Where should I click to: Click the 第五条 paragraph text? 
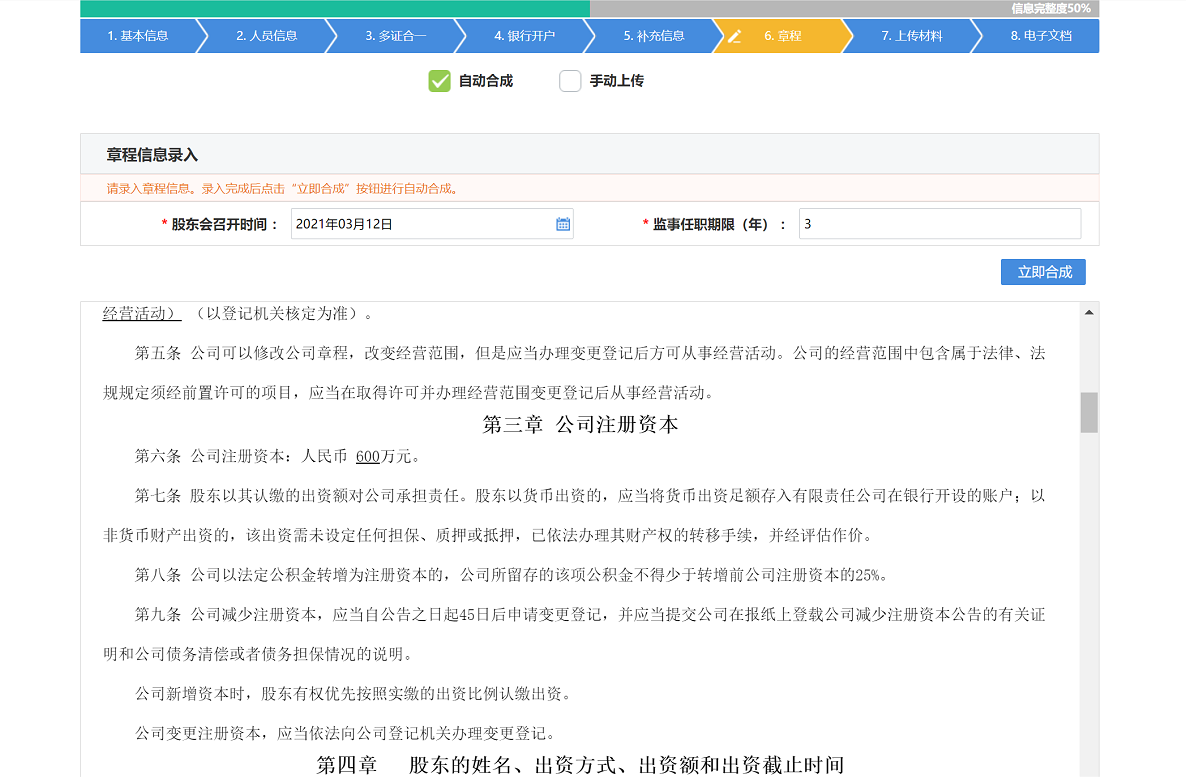(x=574, y=372)
